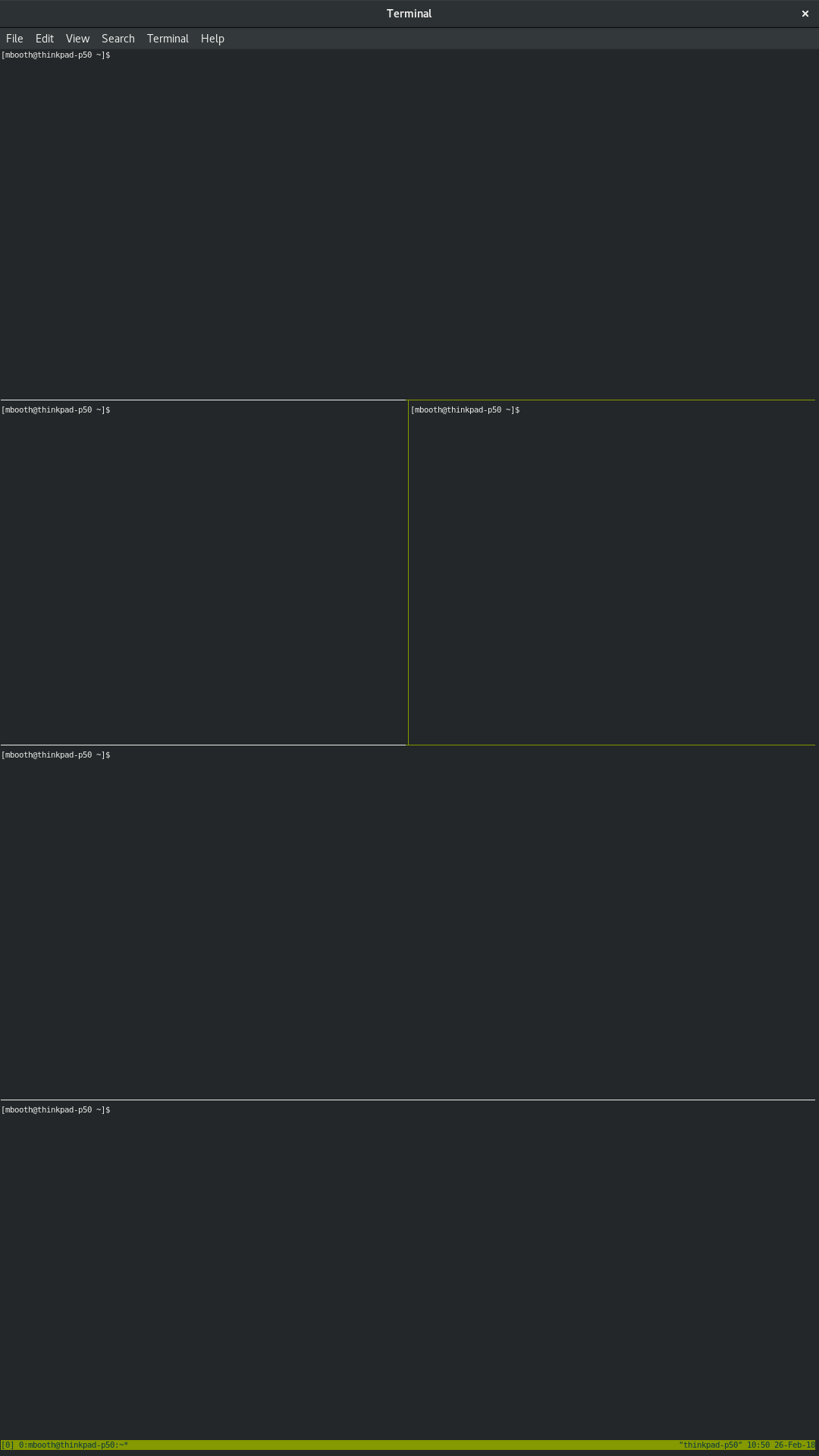The width and height of the screenshot is (819, 1456).
Task: Open the Edit menu
Action: (45, 39)
